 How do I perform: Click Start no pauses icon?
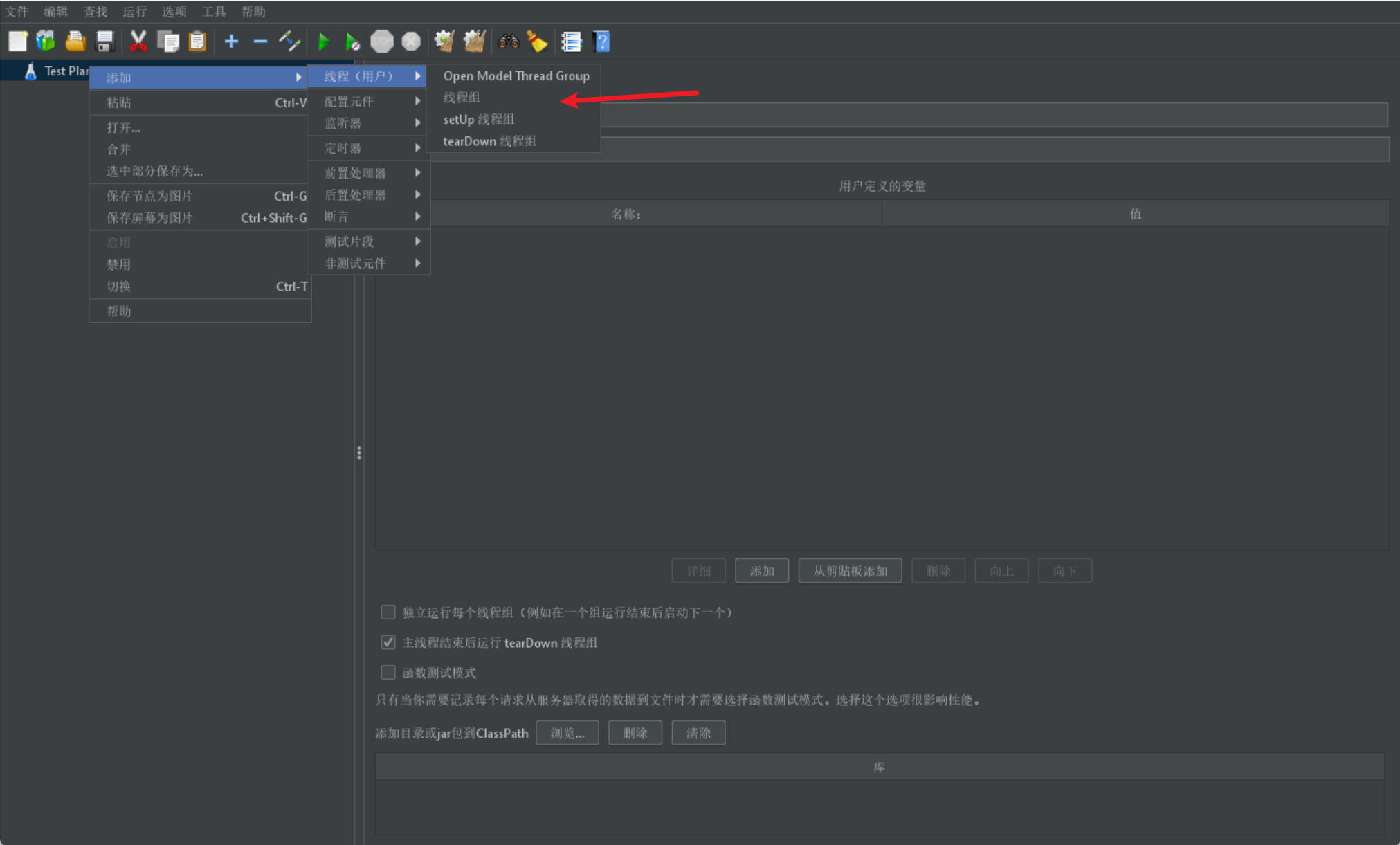pyautogui.click(x=352, y=42)
